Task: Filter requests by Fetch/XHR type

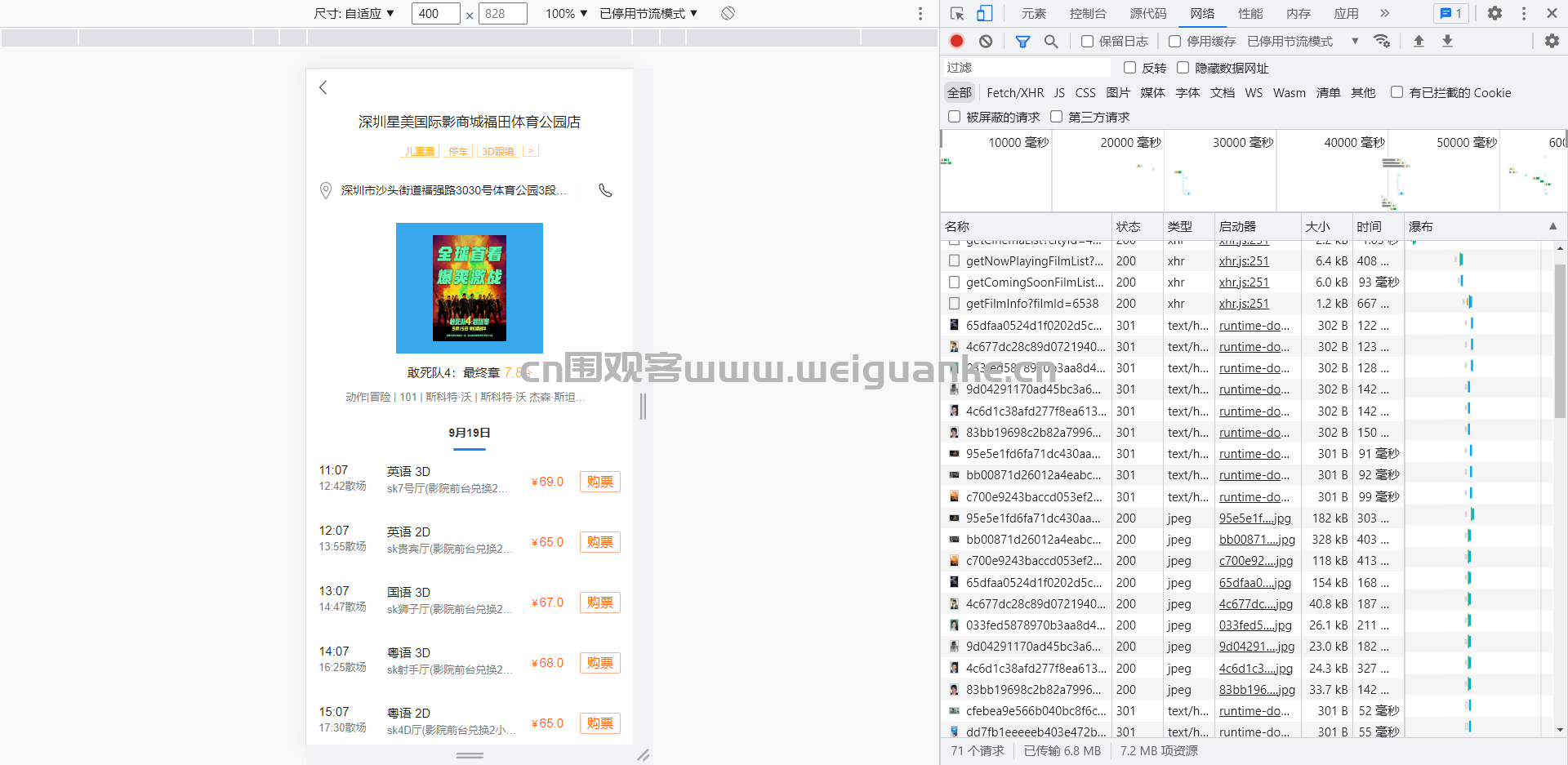Action: point(1015,93)
